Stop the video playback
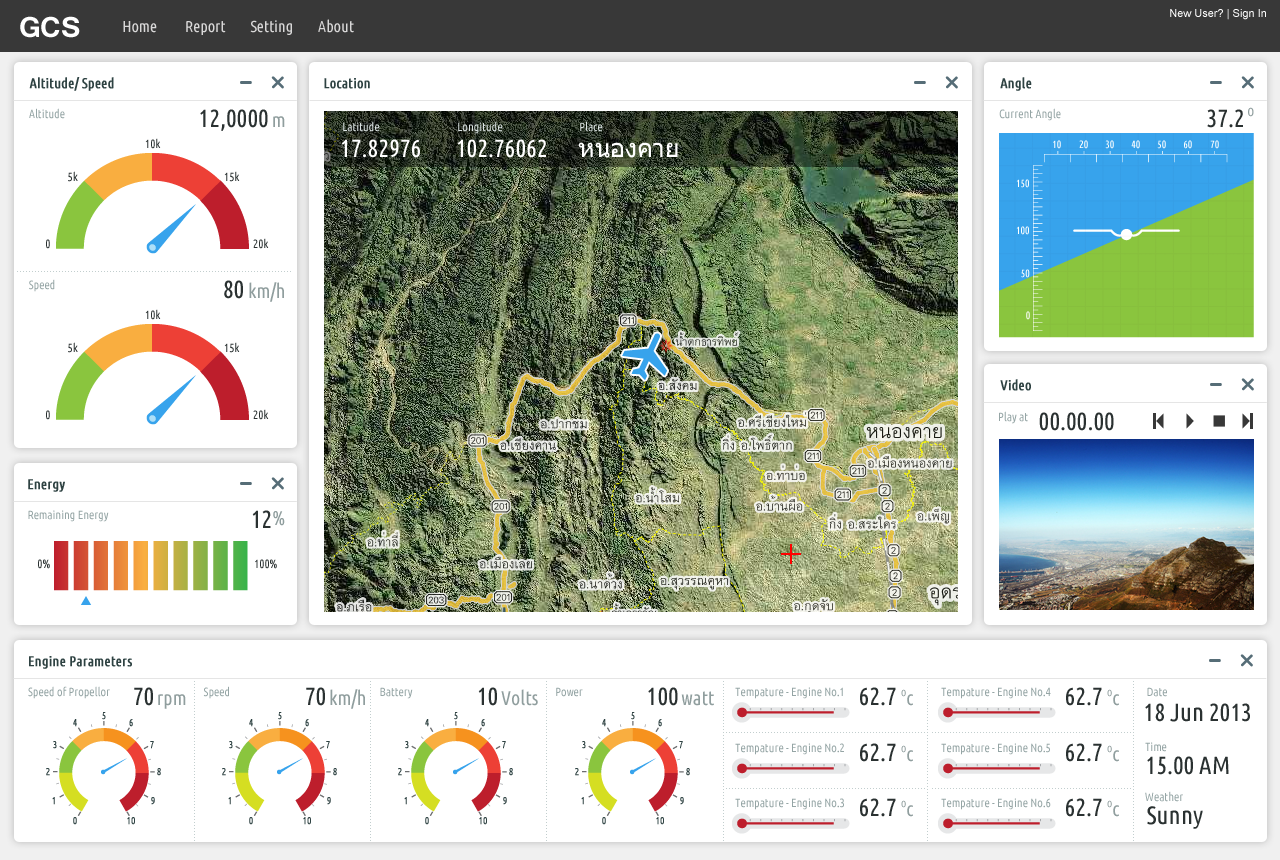This screenshot has height=860, width=1280. point(1219,421)
